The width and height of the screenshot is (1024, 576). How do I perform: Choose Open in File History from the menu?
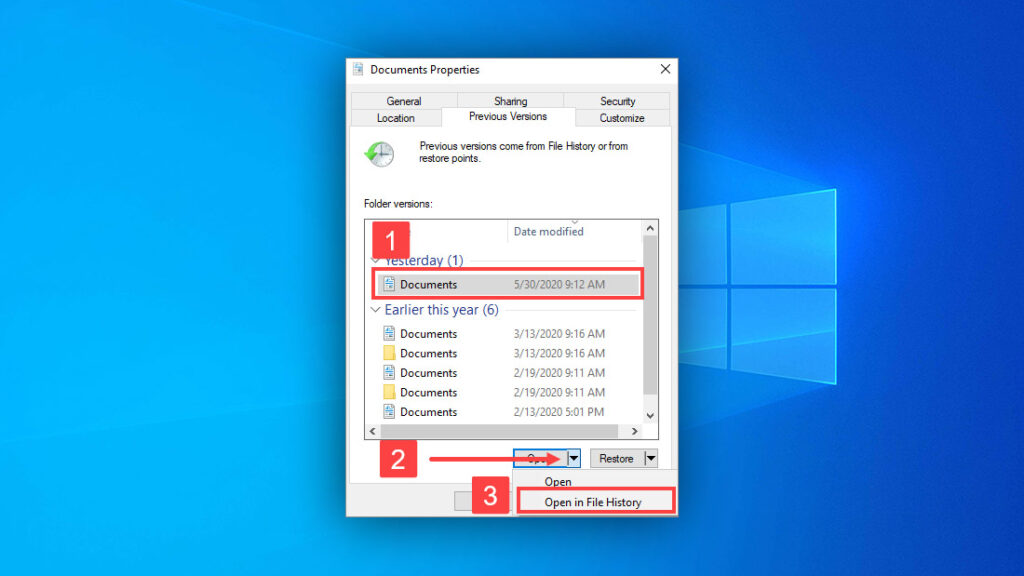(595, 501)
